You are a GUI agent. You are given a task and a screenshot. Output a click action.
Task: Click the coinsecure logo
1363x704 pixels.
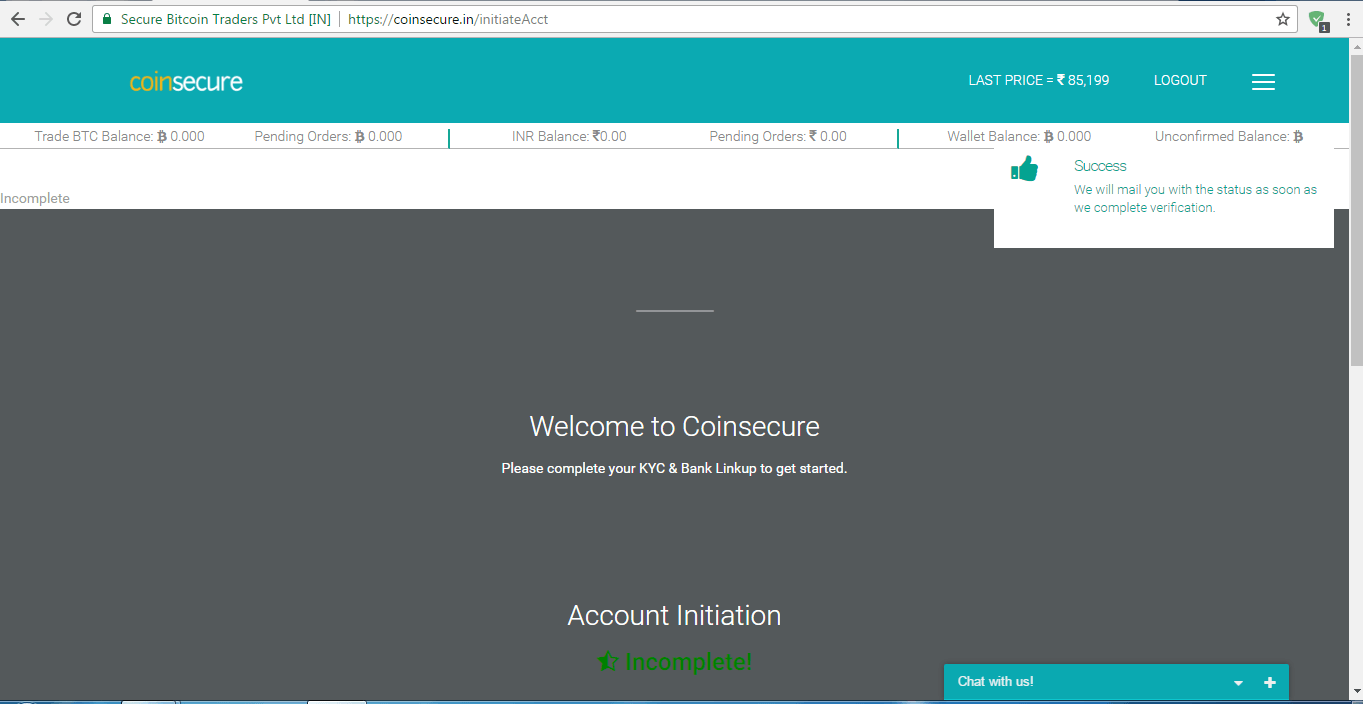click(x=186, y=82)
